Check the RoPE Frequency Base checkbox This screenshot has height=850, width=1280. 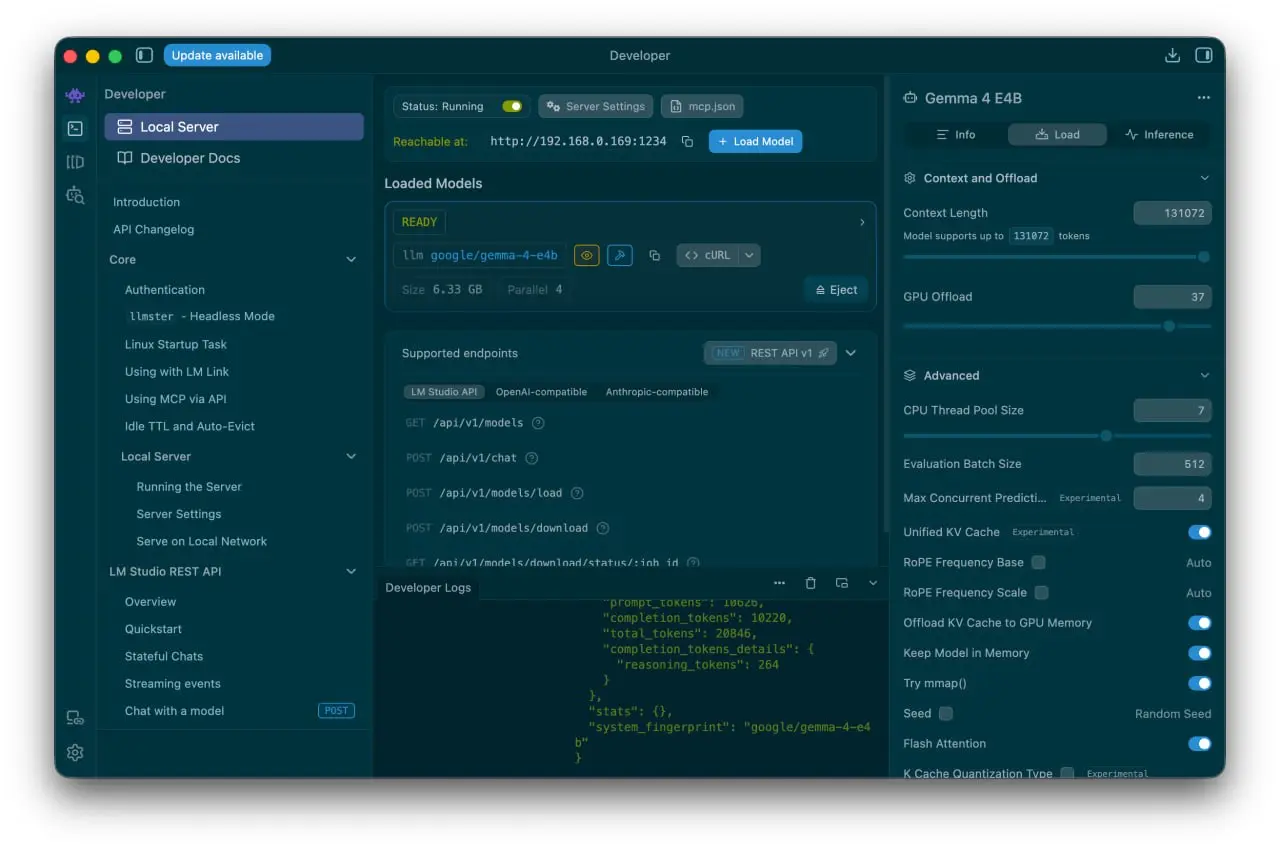pyautogui.click(x=1039, y=562)
